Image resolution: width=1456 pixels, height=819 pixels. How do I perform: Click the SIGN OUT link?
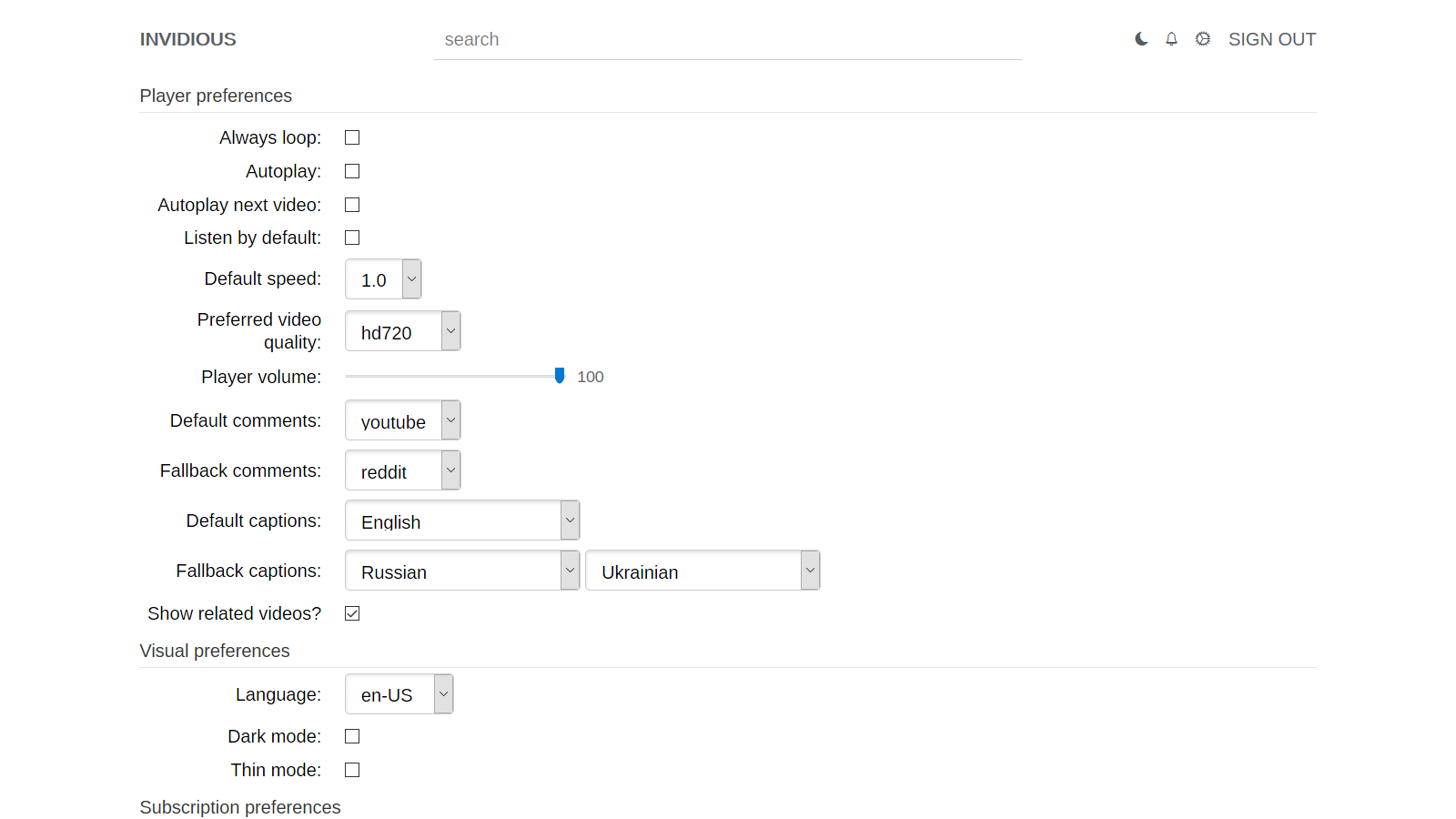tap(1271, 39)
